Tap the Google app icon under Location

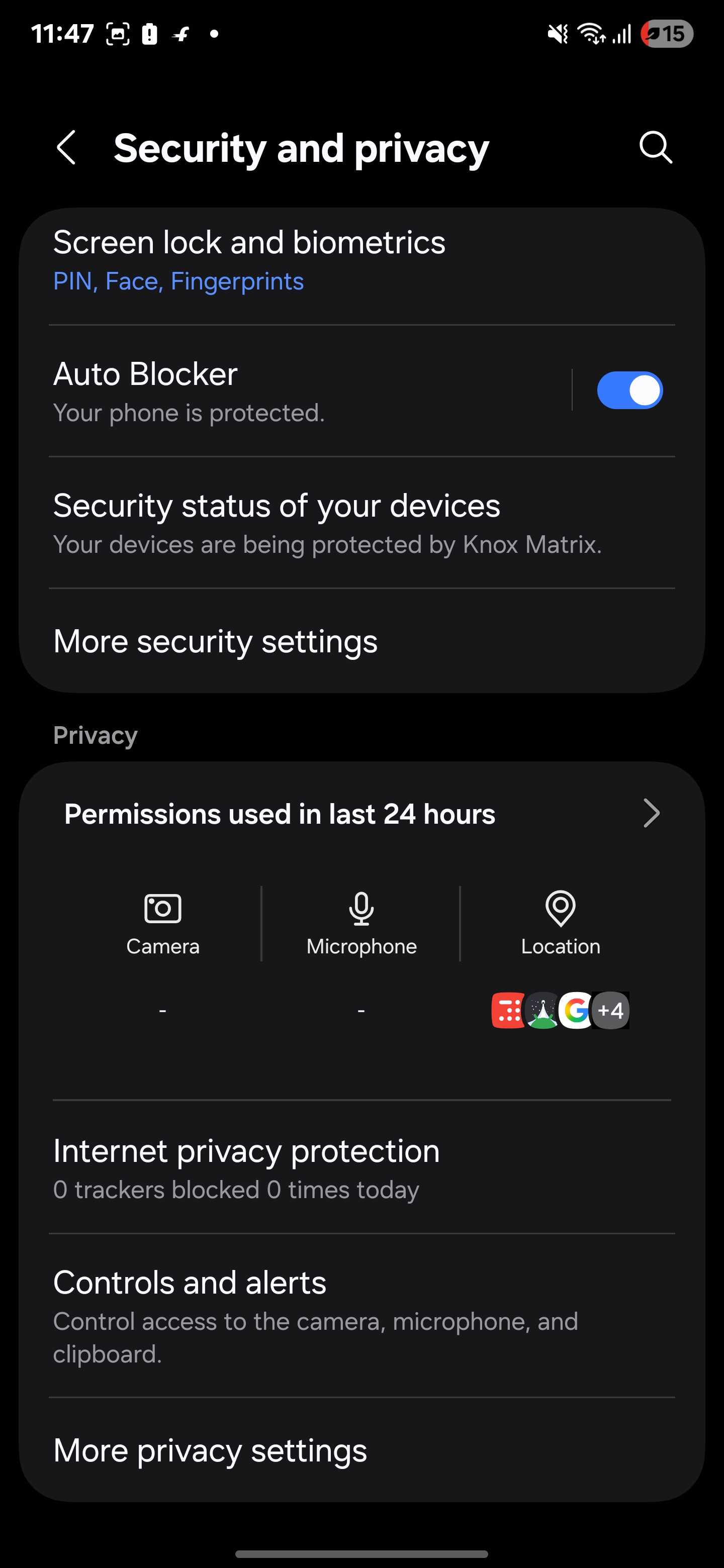[576, 1011]
